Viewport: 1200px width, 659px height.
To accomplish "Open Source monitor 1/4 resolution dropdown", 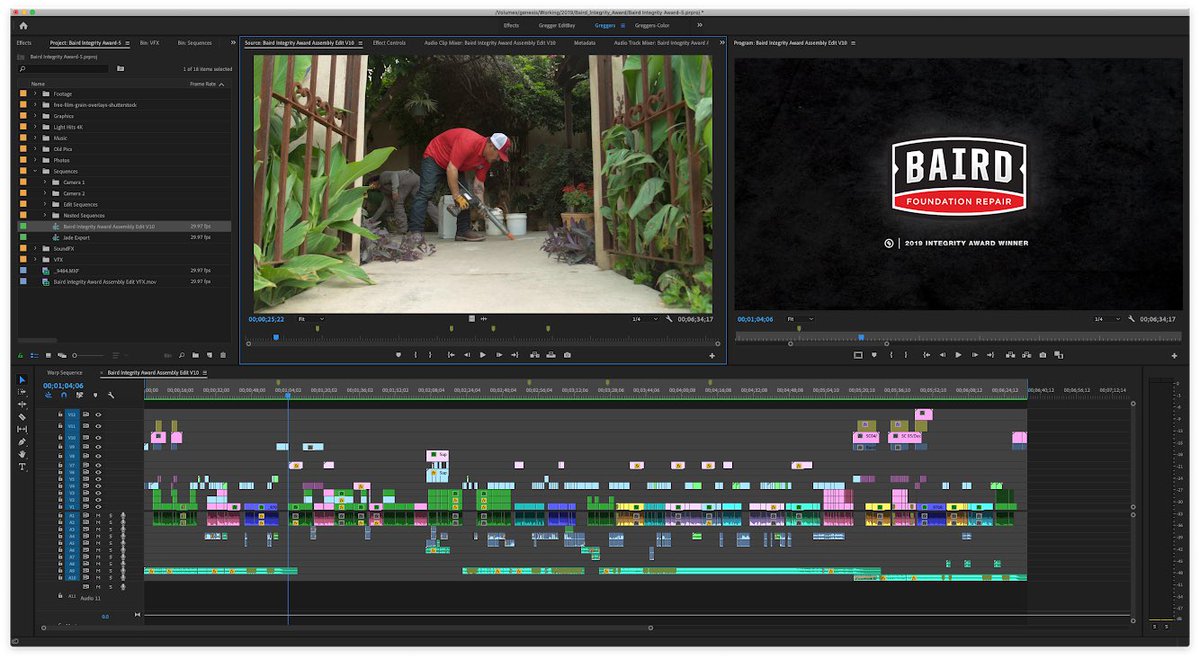I will (643, 319).
